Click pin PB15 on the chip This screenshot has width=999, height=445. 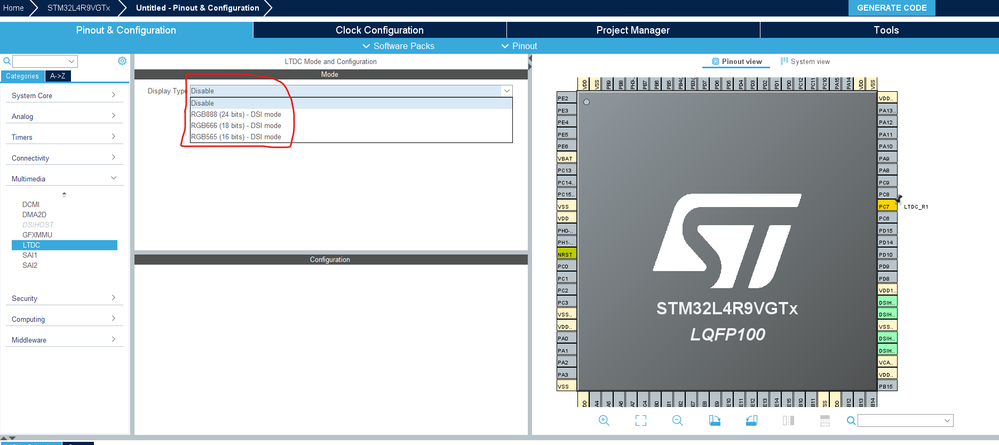tap(887, 386)
